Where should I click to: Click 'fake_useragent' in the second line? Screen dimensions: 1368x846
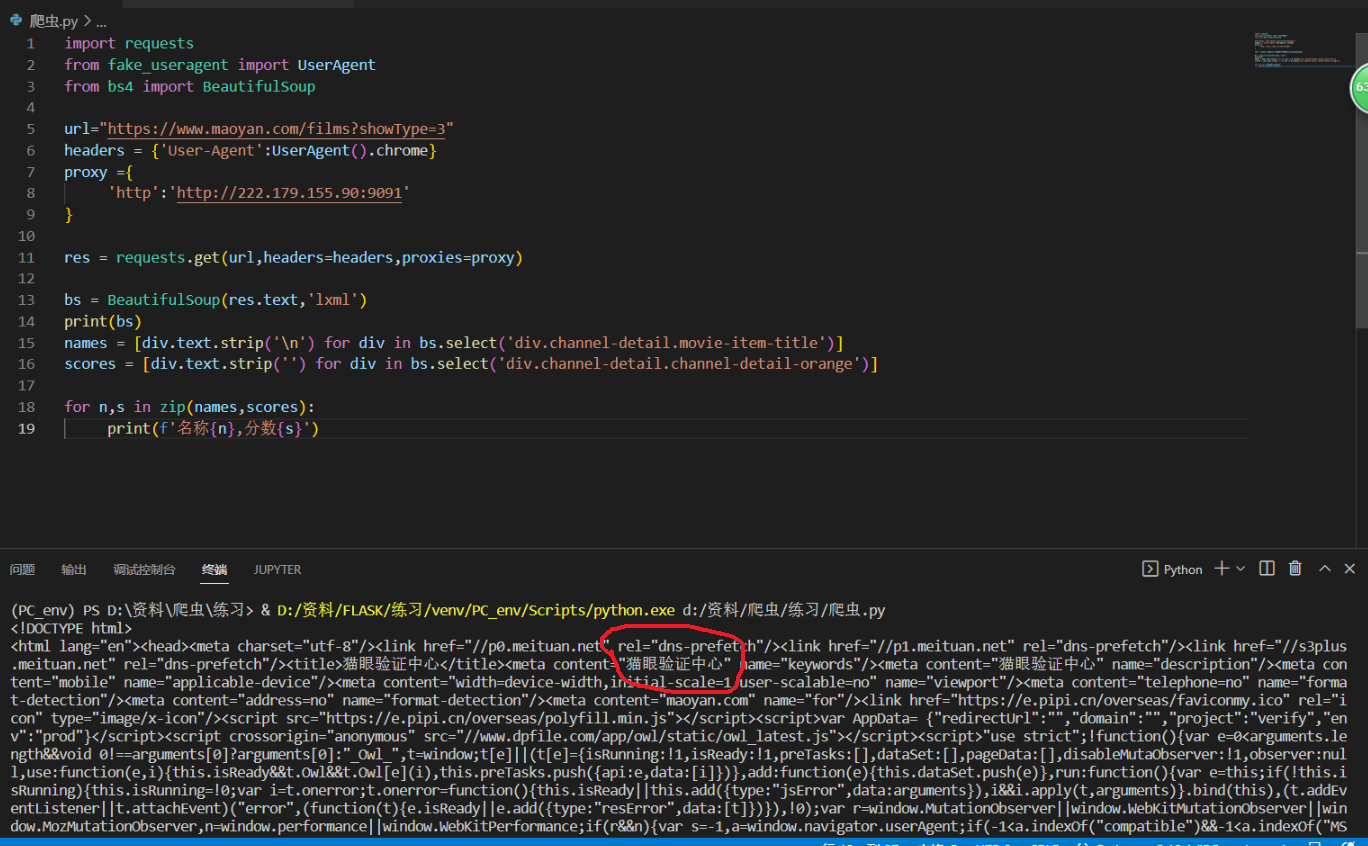click(169, 65)
